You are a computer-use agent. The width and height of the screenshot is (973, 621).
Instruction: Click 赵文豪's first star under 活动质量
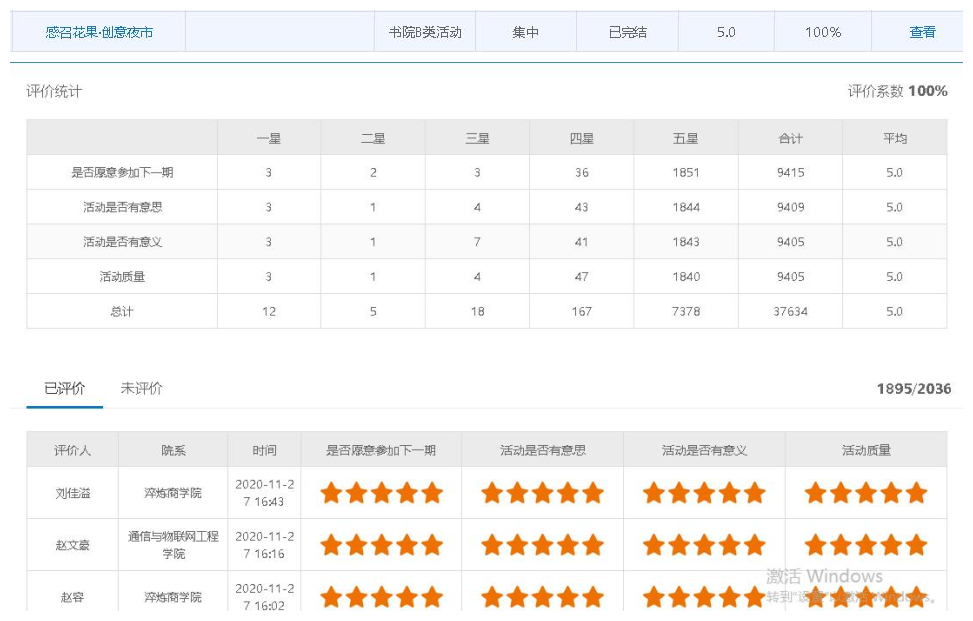click(x=816, y=544)
